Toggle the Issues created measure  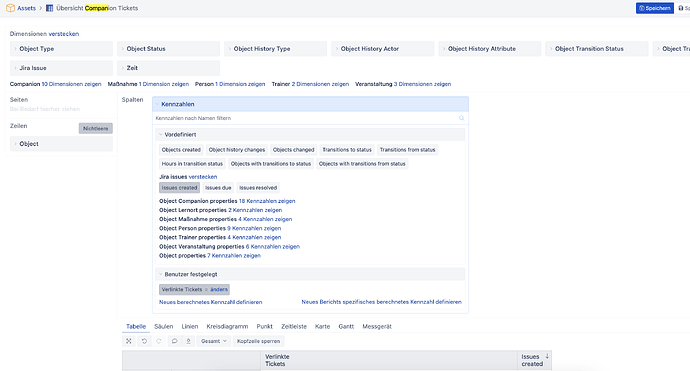[179, 187]
